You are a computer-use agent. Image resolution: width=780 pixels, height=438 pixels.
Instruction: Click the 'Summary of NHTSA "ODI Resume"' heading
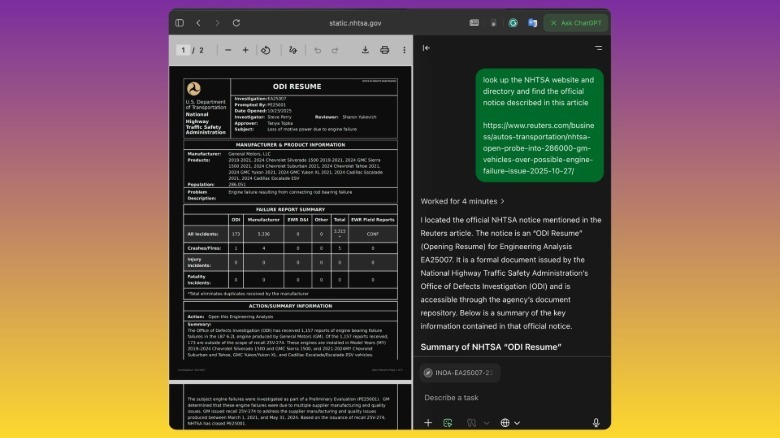pos(491,347)
